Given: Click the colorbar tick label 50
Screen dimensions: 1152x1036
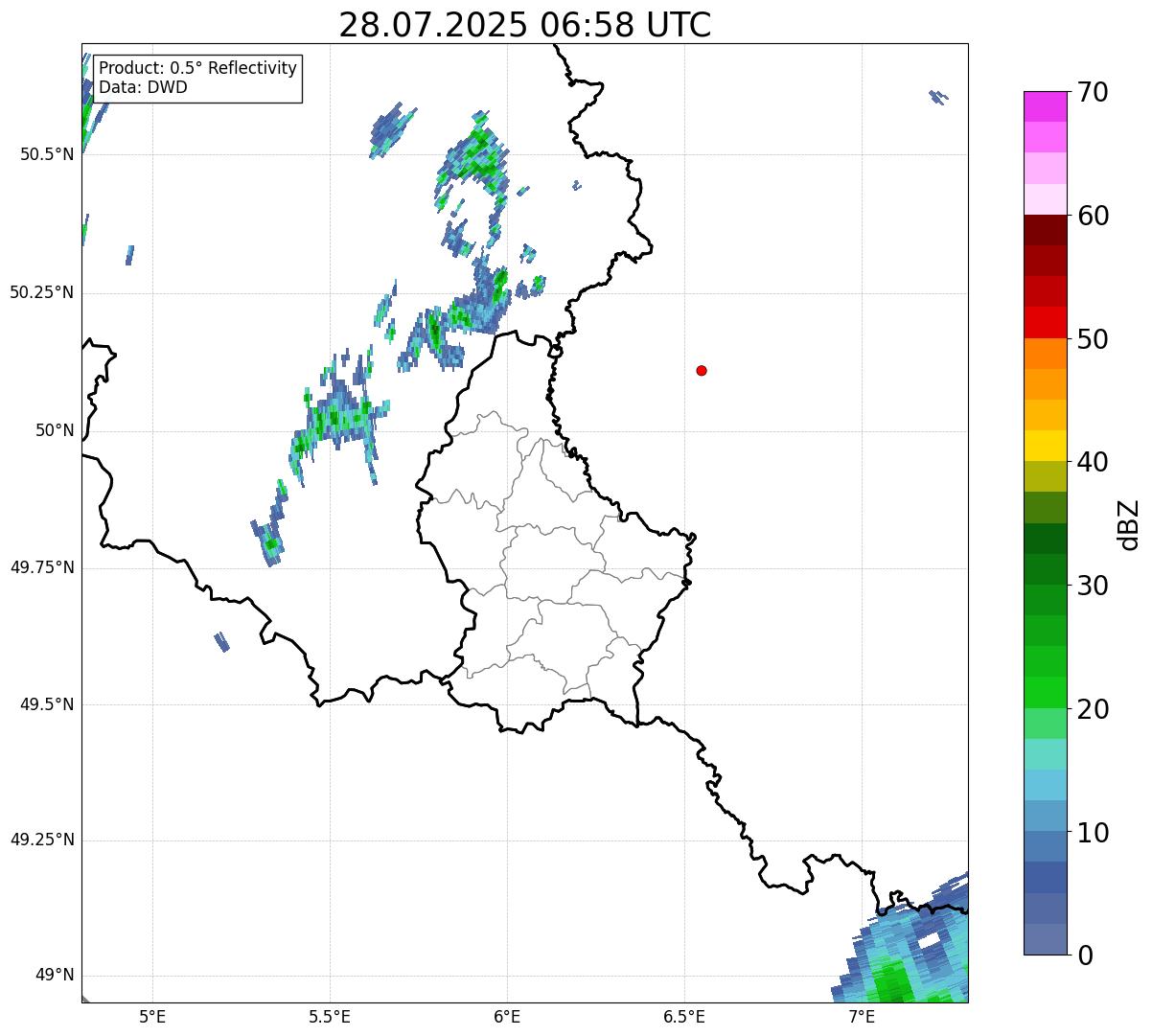Looking at the screenshot, I should pos(1092,339).
